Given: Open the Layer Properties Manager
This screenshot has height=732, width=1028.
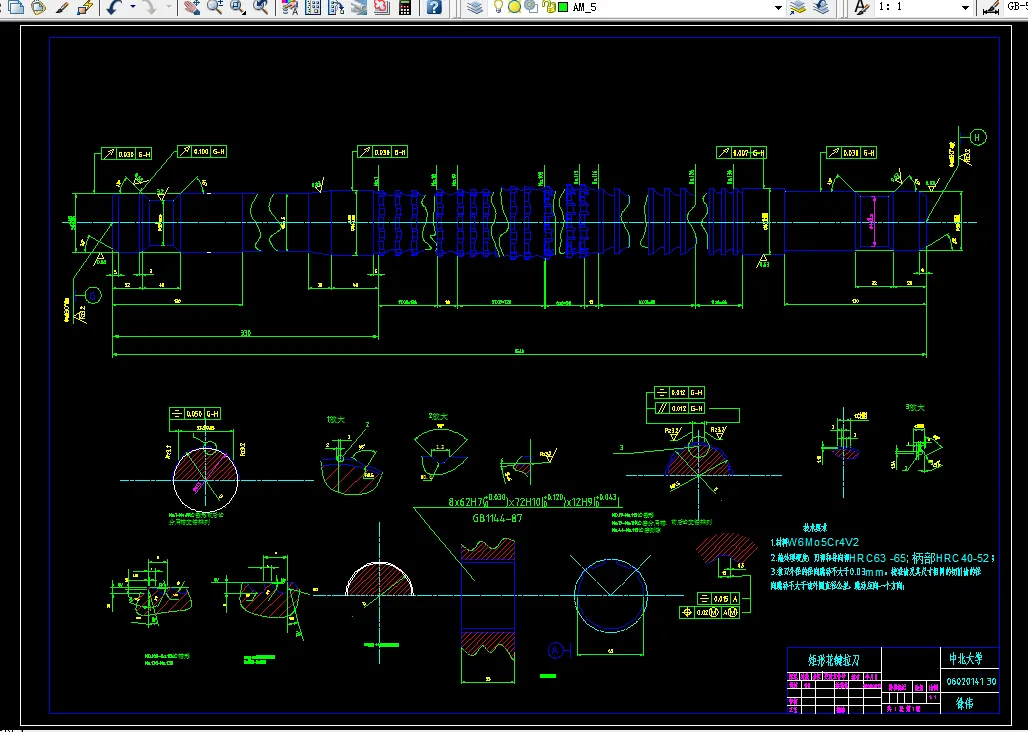Looking at the screenshot, I should click(x=474, y=7).
